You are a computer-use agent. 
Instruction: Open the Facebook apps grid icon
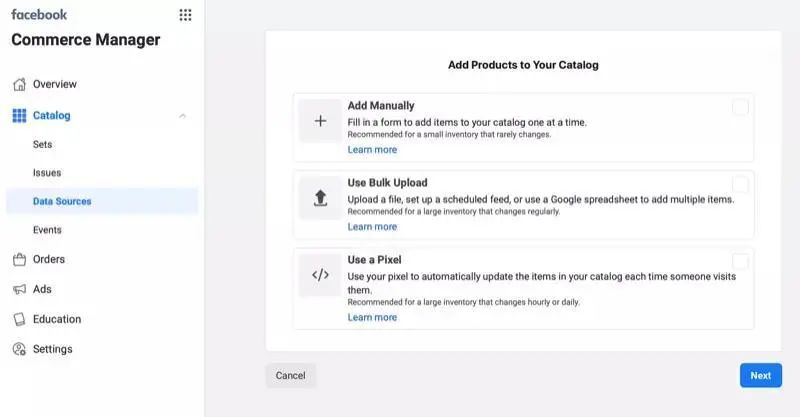click(x=185, y=15)
